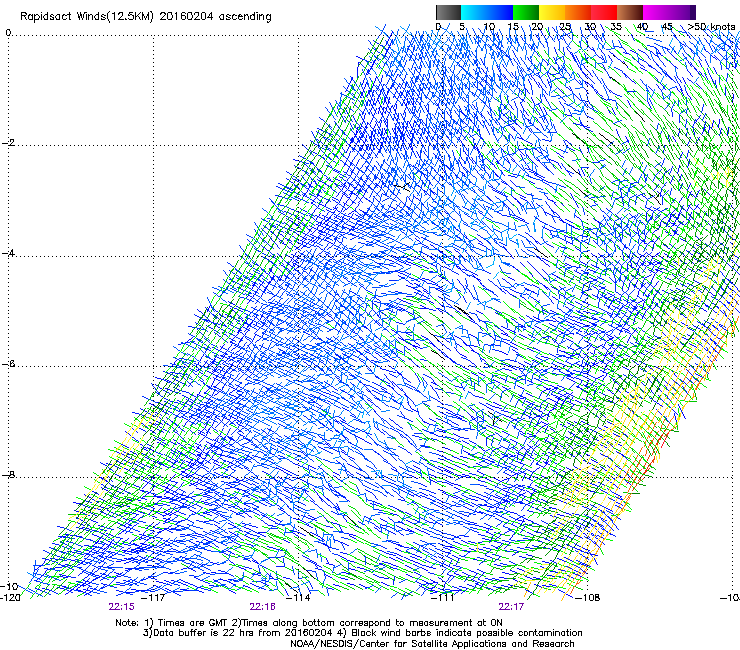Click the 'Times are GMT' note line

[309, 623]
